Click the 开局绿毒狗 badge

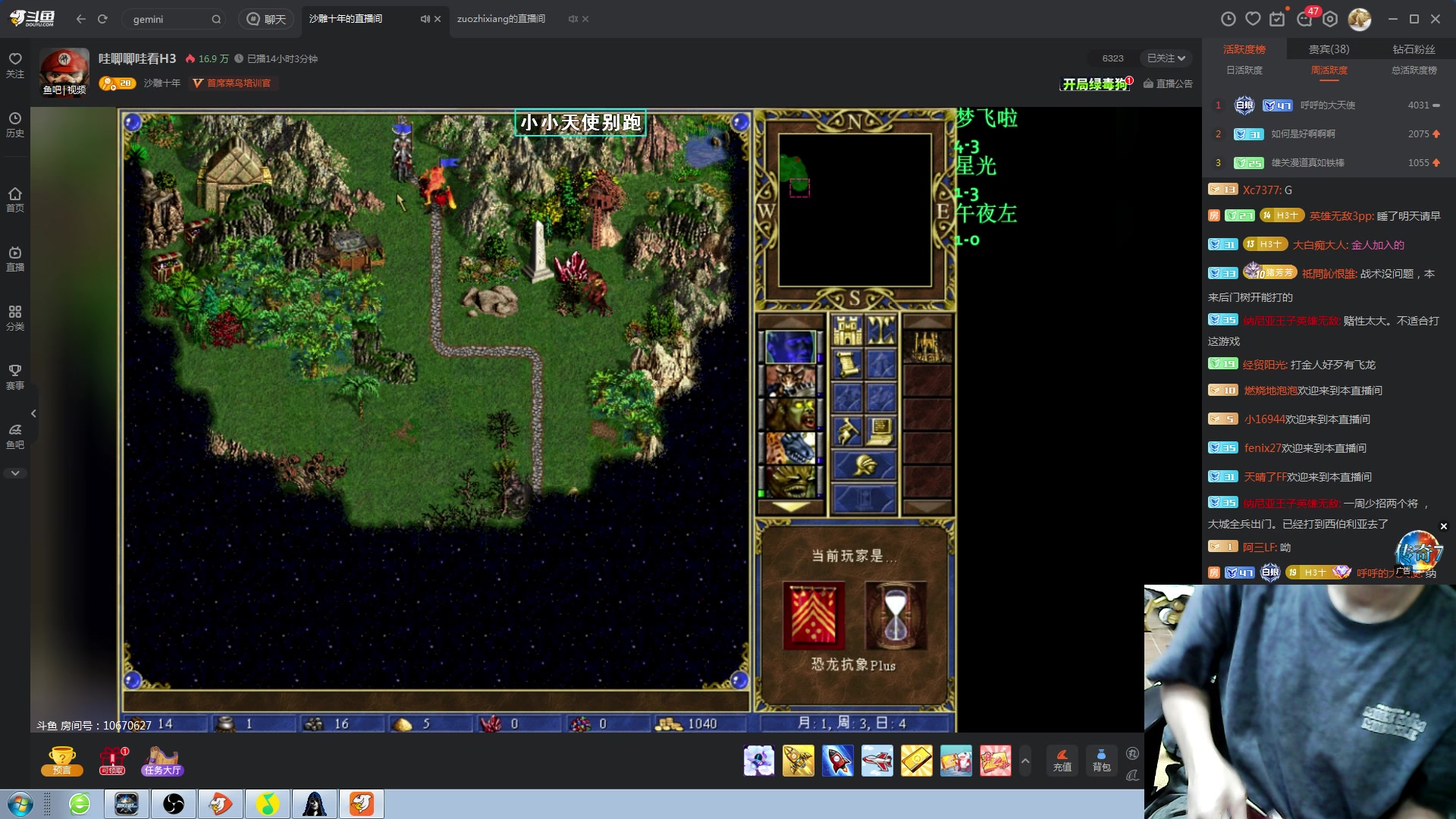1097,83
